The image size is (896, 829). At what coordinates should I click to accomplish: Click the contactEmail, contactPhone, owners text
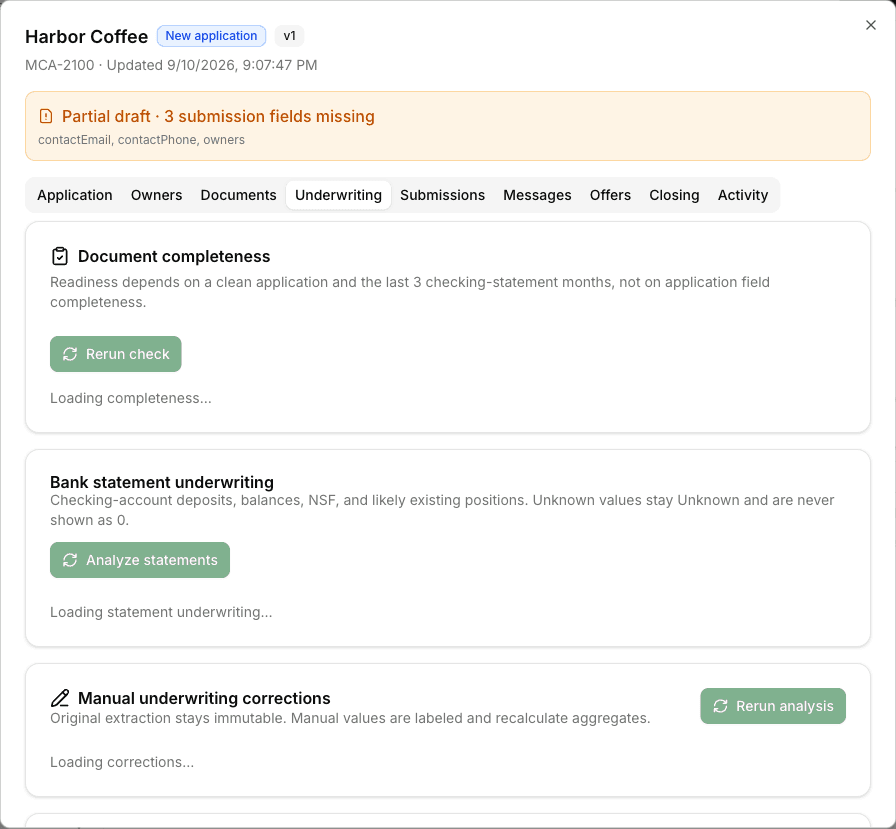click(141, 140)
